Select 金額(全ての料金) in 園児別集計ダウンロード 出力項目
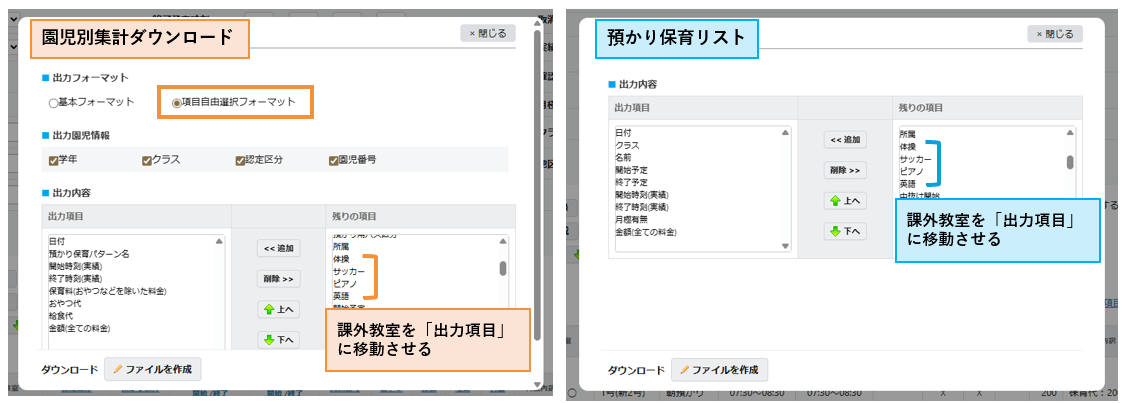 click(79, 329)
